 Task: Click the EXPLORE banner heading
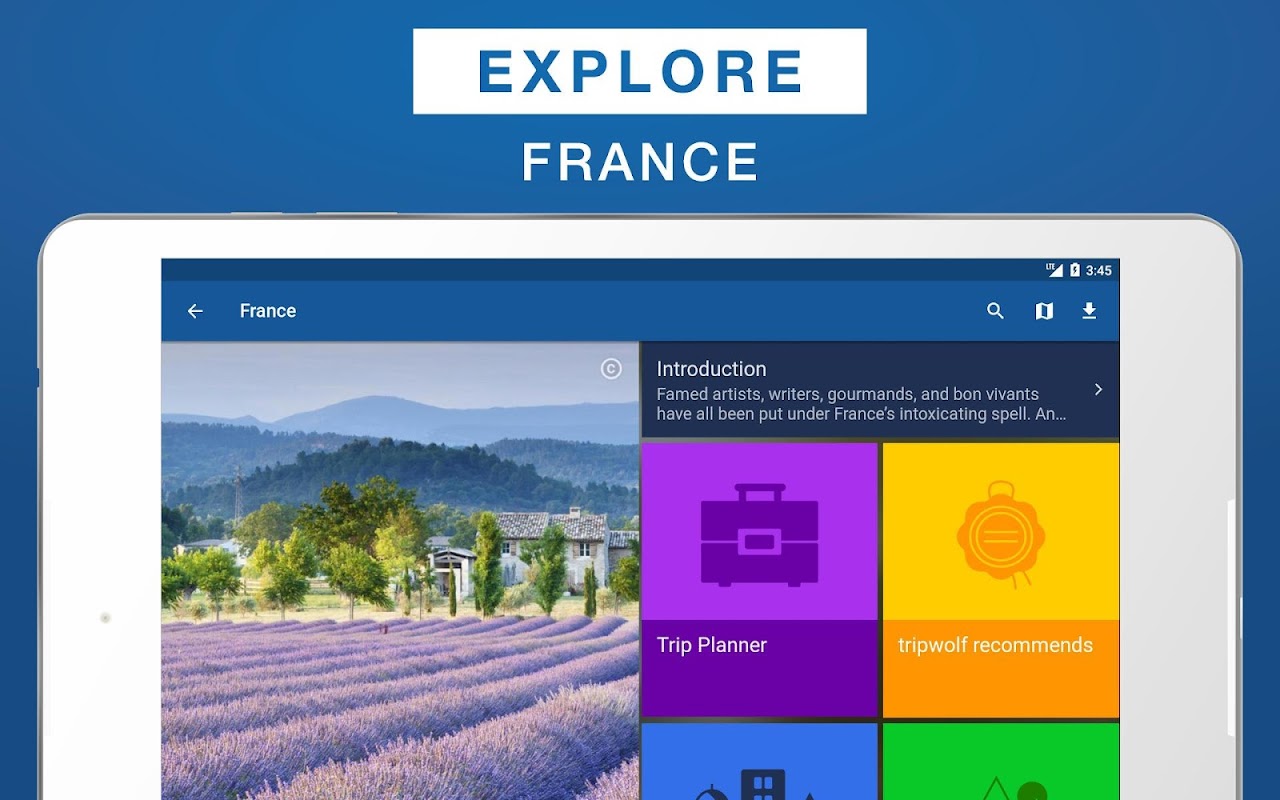click(640, 71)
